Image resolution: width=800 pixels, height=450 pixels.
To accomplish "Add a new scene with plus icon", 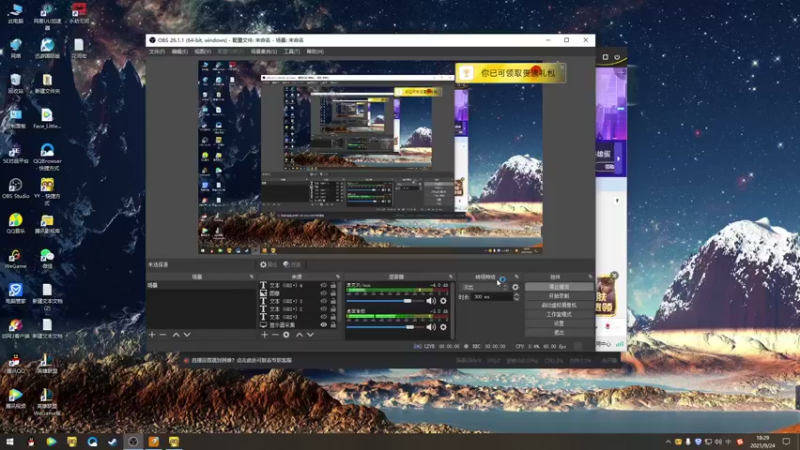I will (x=152, y=335).
